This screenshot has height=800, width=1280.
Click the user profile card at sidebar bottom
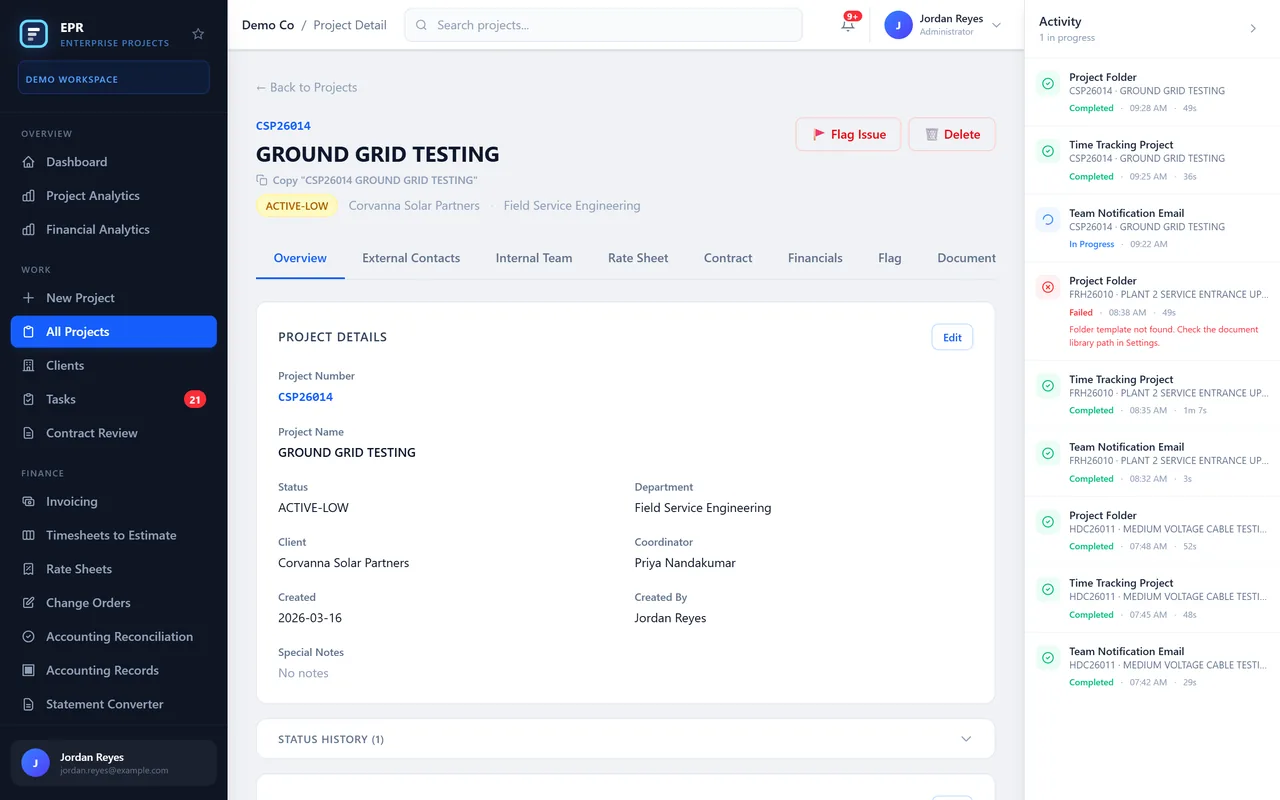tap(113, 763)
